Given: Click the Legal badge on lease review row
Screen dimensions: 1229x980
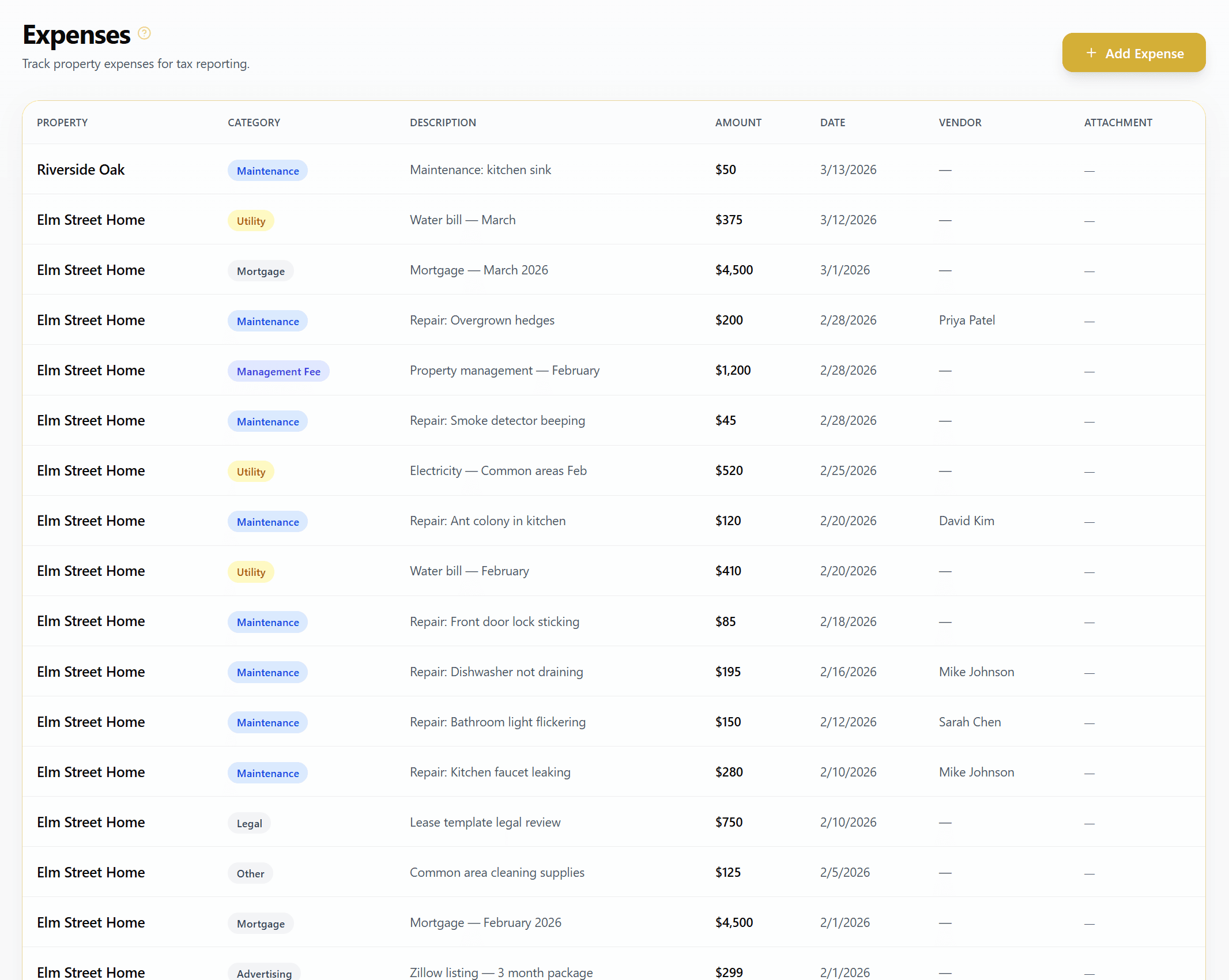Looking at the screenshot, I should pyautogui.click(x=248, y=823).
